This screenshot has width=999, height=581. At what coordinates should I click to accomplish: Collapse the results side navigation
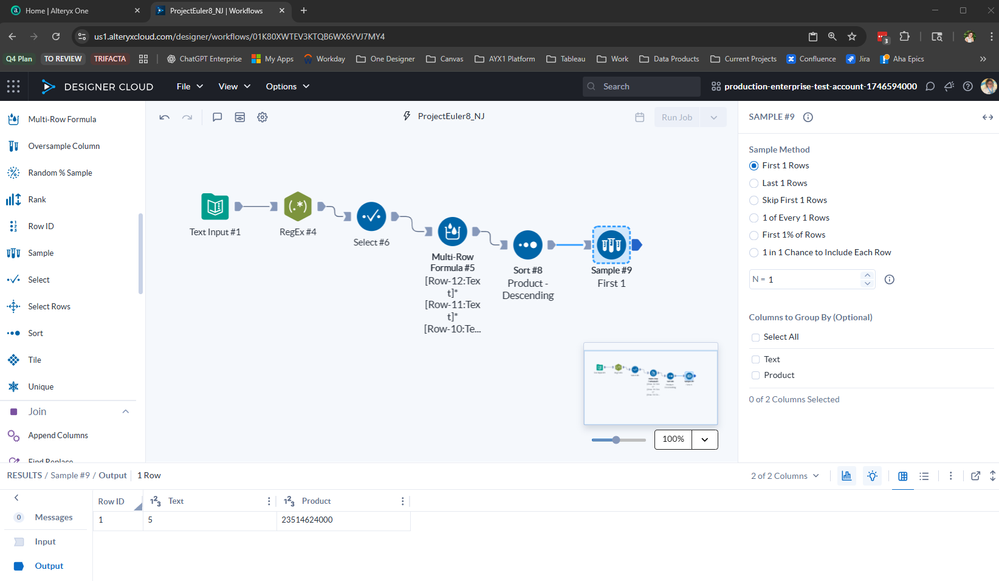click(17, 498)
